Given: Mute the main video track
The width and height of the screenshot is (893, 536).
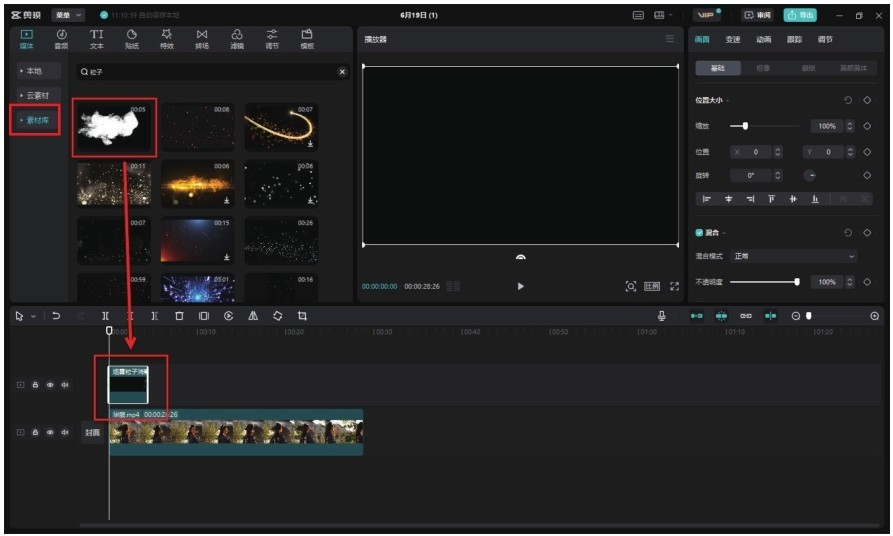Looking at the screenshot, I should [65, 432].
